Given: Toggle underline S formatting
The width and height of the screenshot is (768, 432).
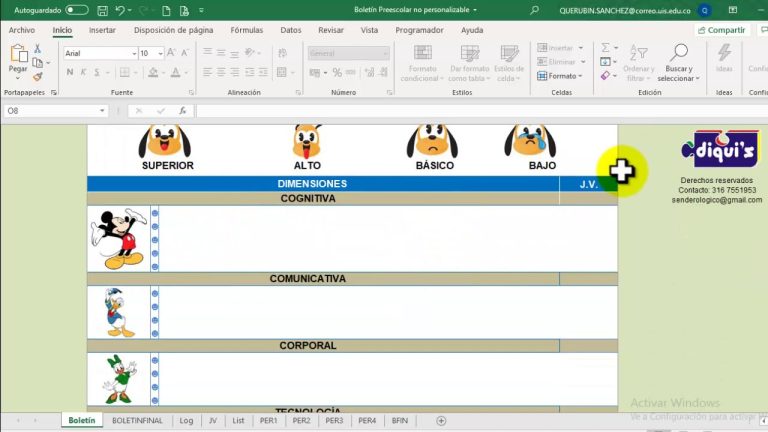Looking at the screenshot, I should [x=97, y=72].
